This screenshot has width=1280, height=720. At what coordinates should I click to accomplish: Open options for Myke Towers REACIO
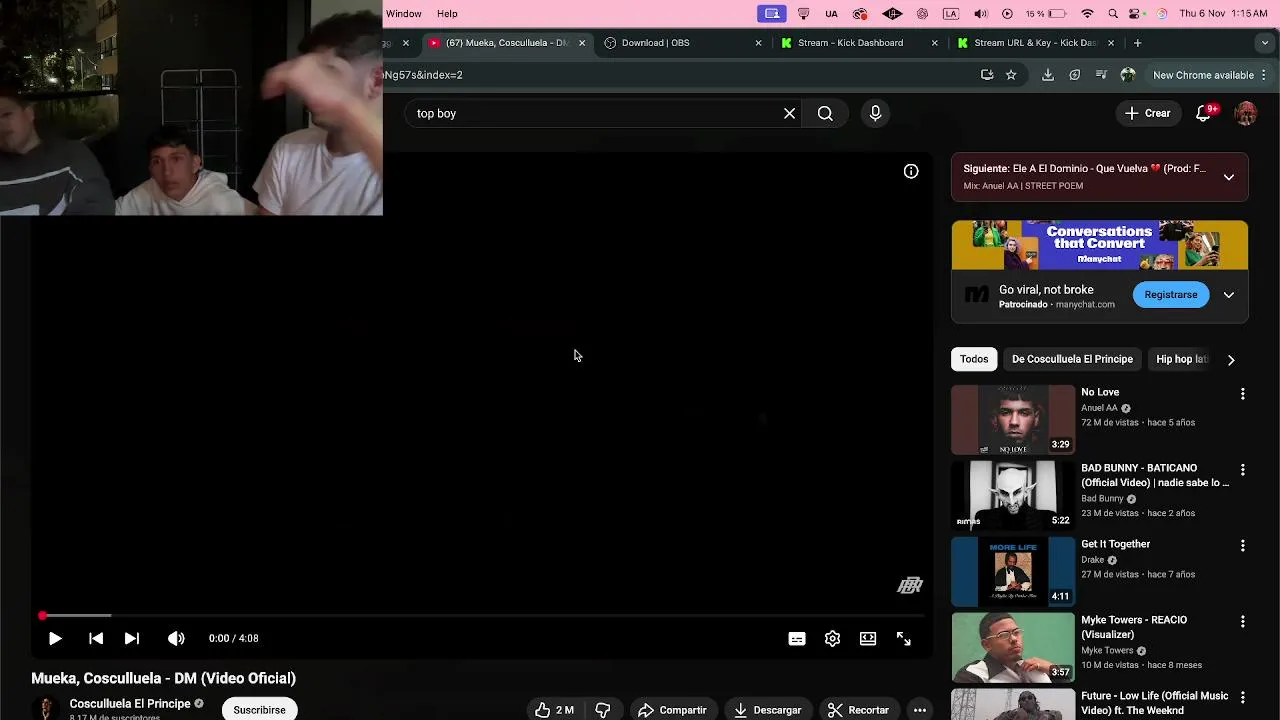1243,622
